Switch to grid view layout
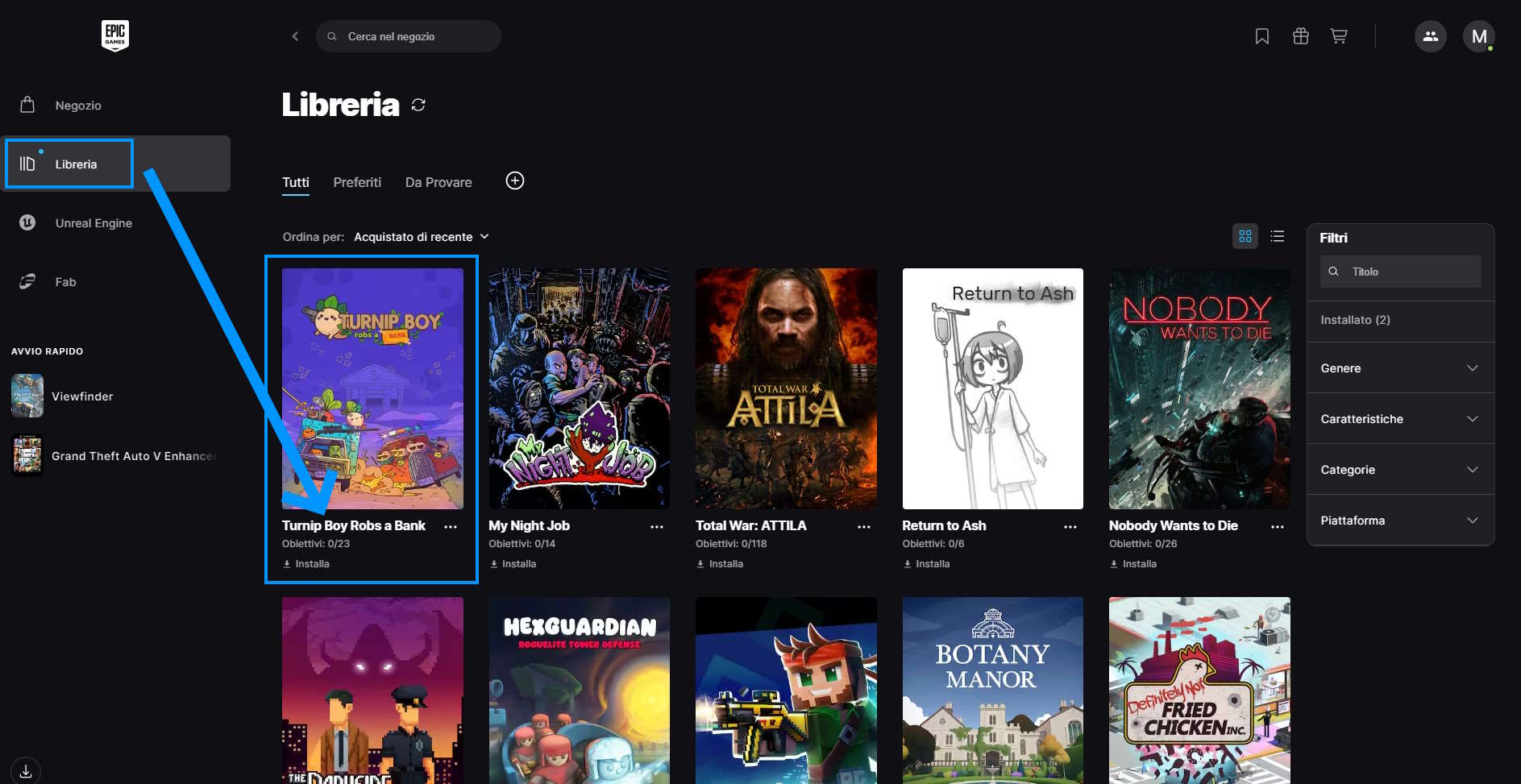 click(1245, 236)
